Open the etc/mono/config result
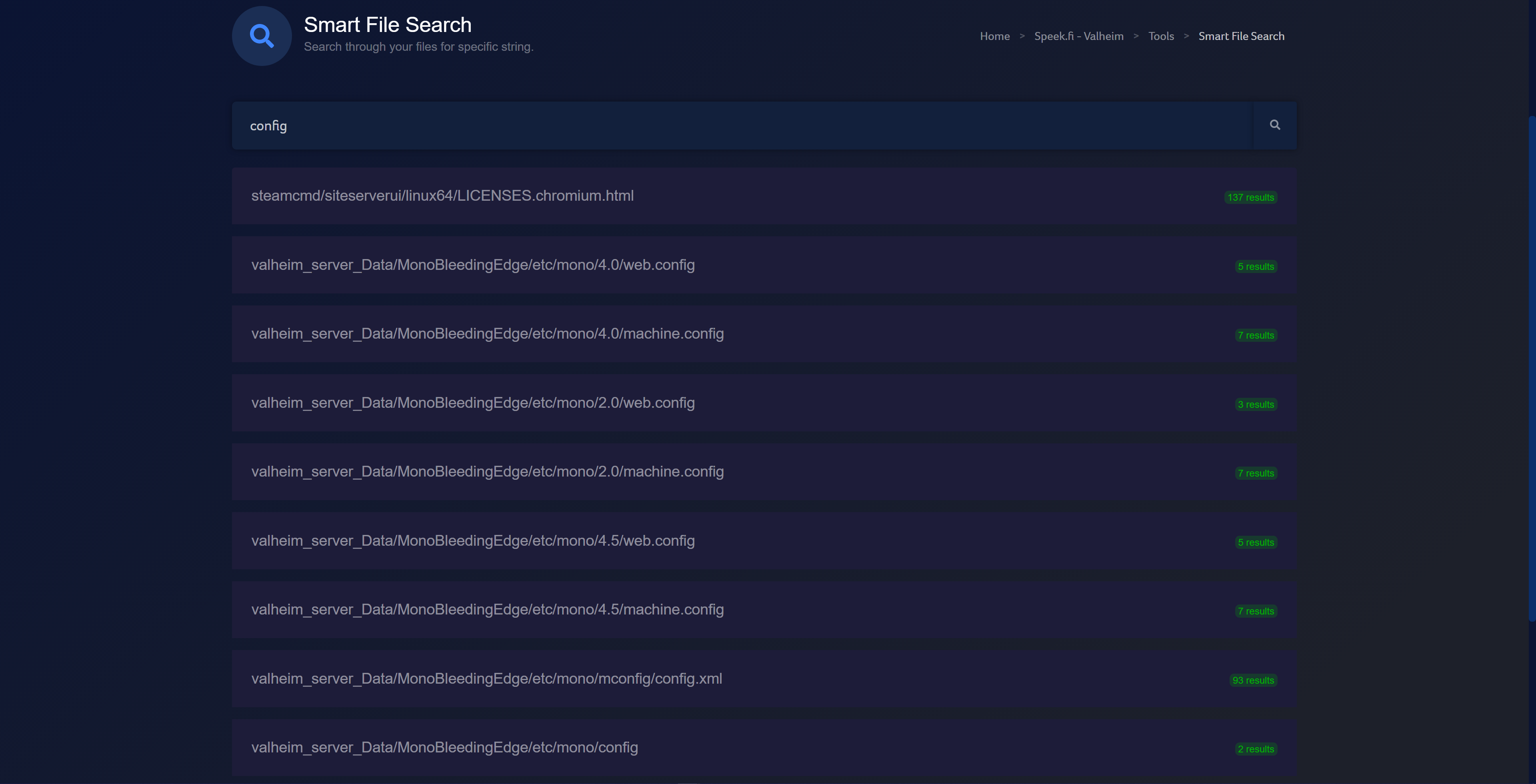The width and height of the screenshot is (1536, 784). (x=764, y=748)
